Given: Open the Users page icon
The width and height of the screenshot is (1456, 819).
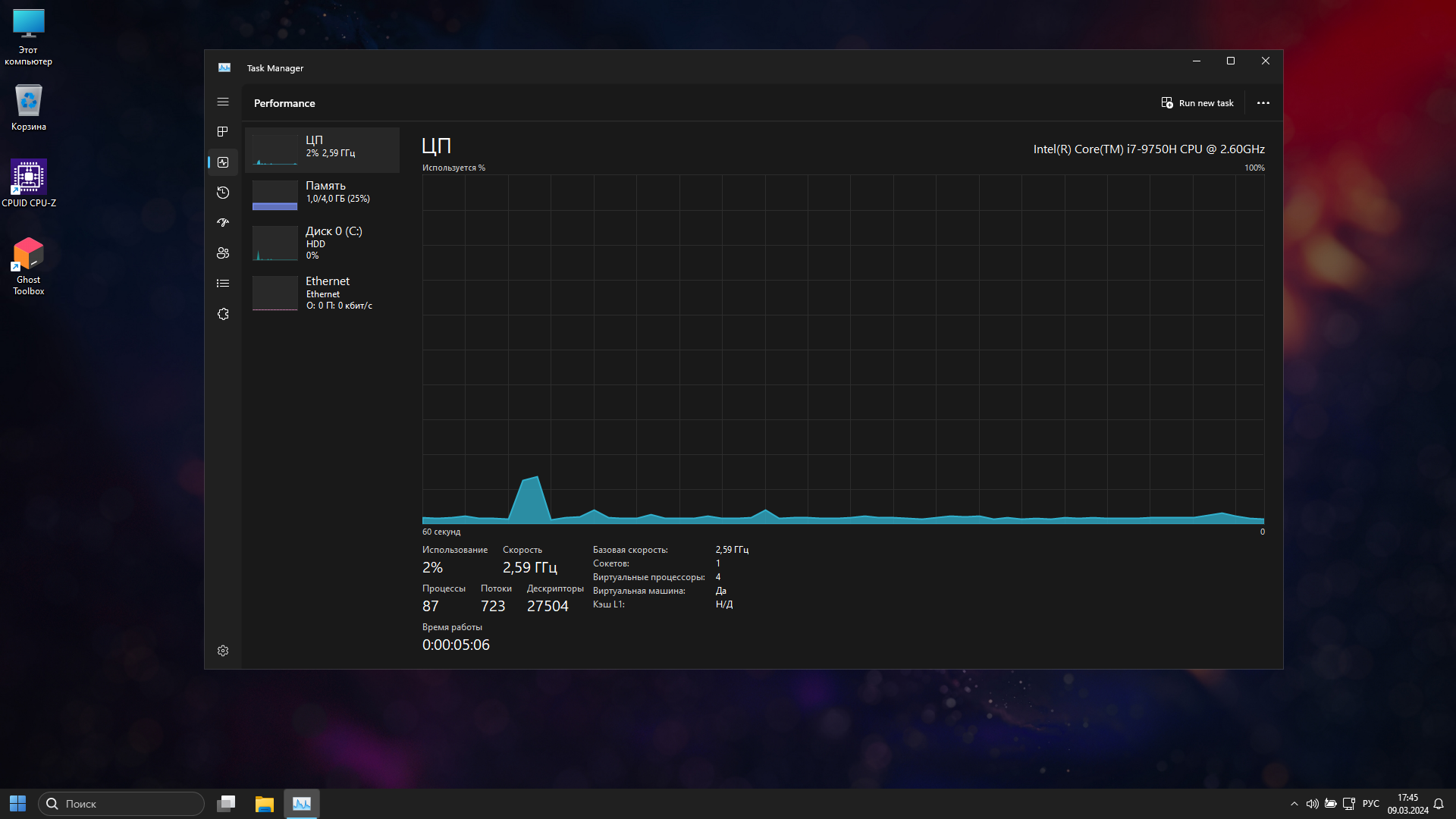Looking at the screenshot, I should tap(223, 253).
